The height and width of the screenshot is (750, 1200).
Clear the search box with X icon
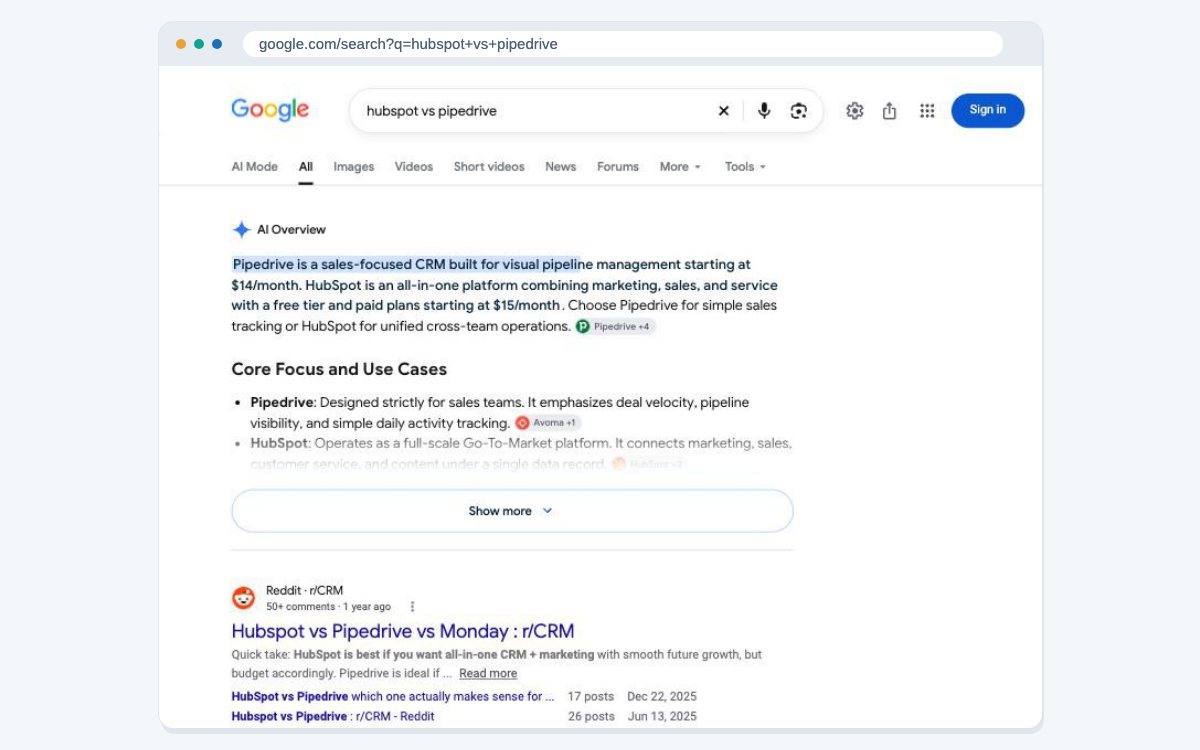click(x=724, y=111)
